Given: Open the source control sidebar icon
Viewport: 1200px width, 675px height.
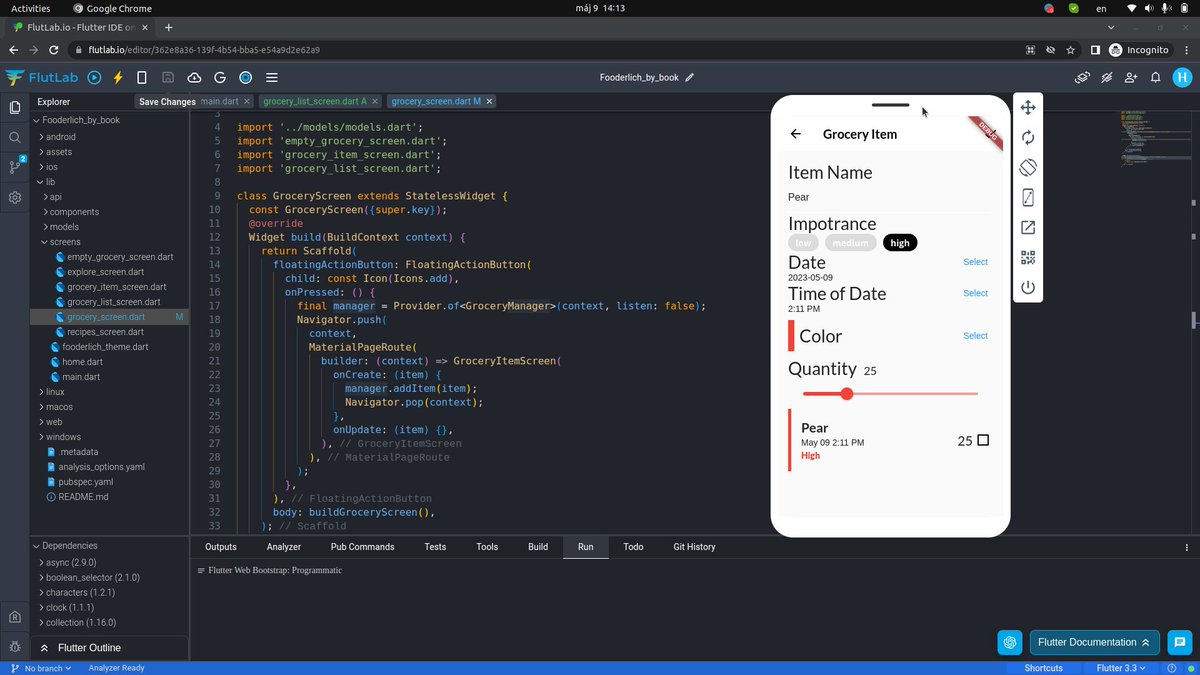Looking at the screenshot, I should (15, 167).
